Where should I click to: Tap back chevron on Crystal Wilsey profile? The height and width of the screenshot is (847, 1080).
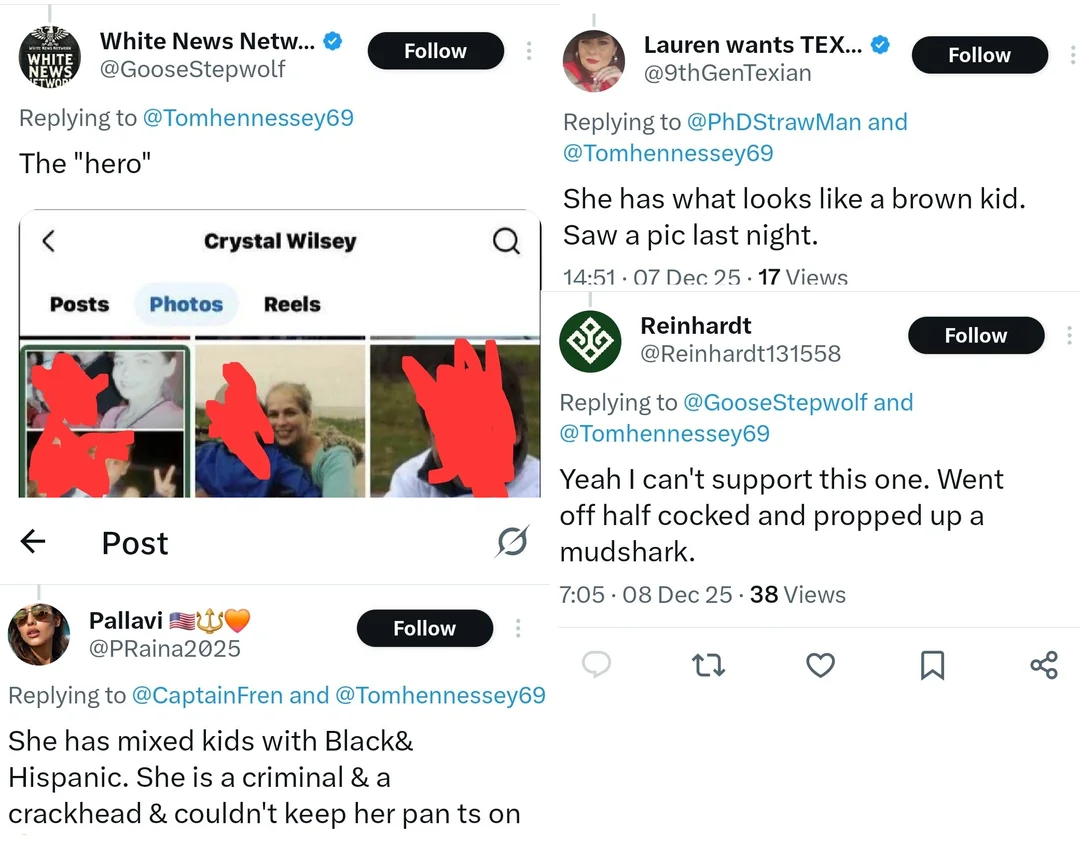click(48, 241)
